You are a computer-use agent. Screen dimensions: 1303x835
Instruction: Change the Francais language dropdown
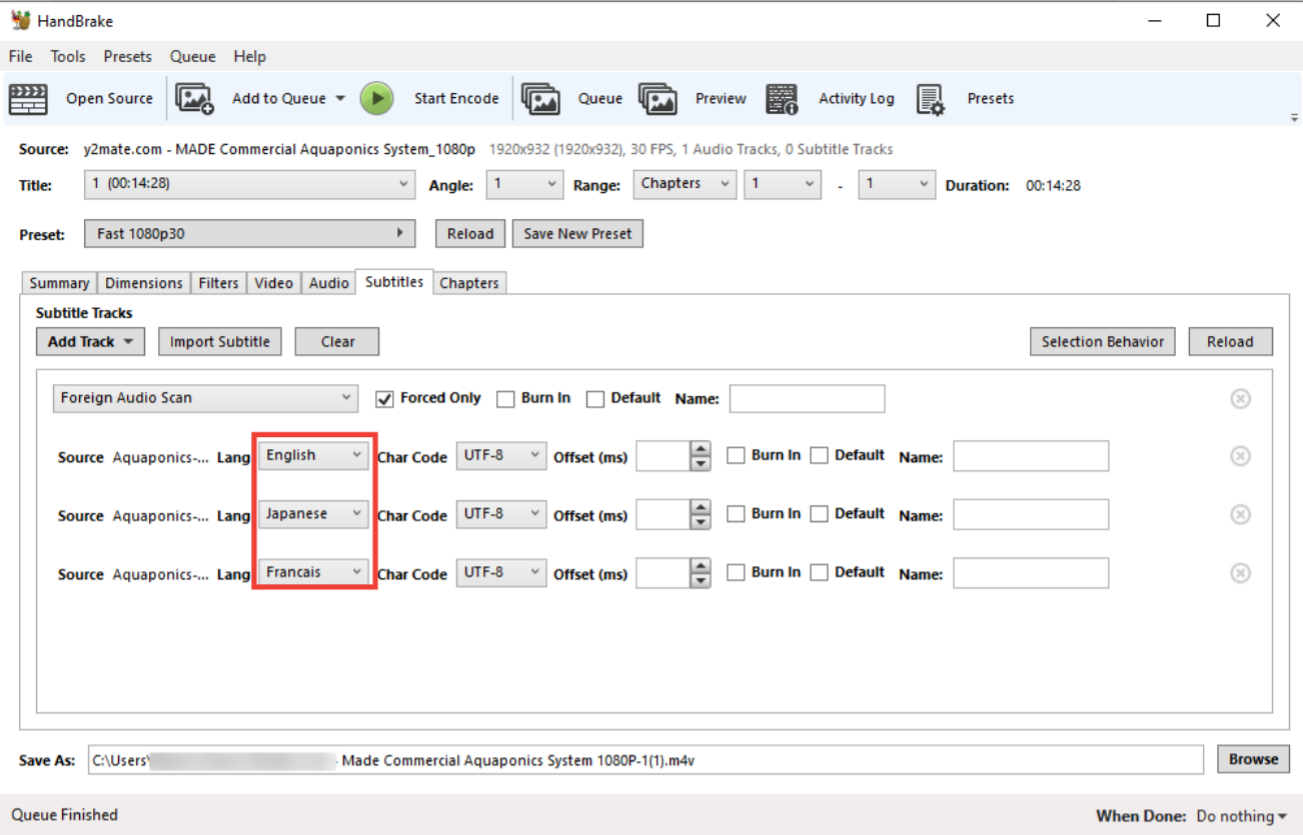313,573
